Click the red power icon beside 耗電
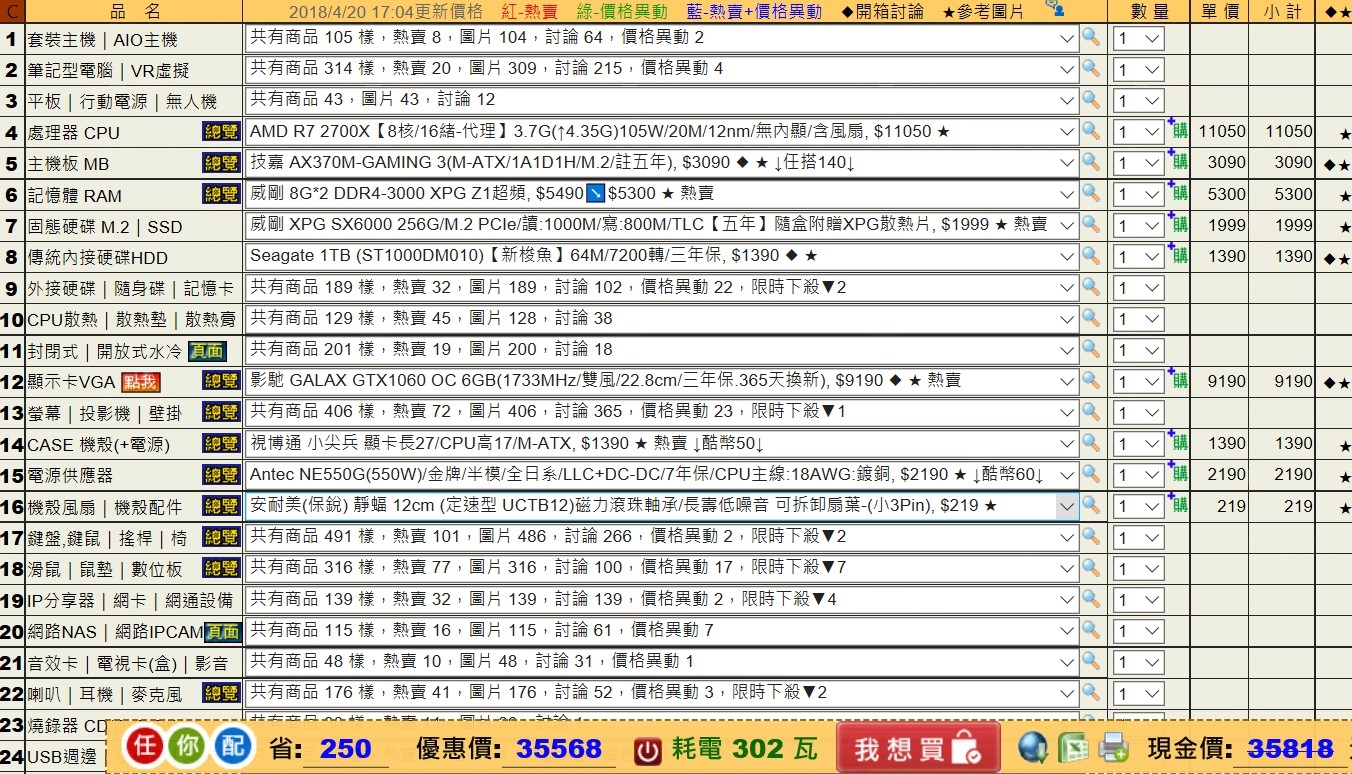Viewport: 1352px width, 774px height. coord(649,750)
